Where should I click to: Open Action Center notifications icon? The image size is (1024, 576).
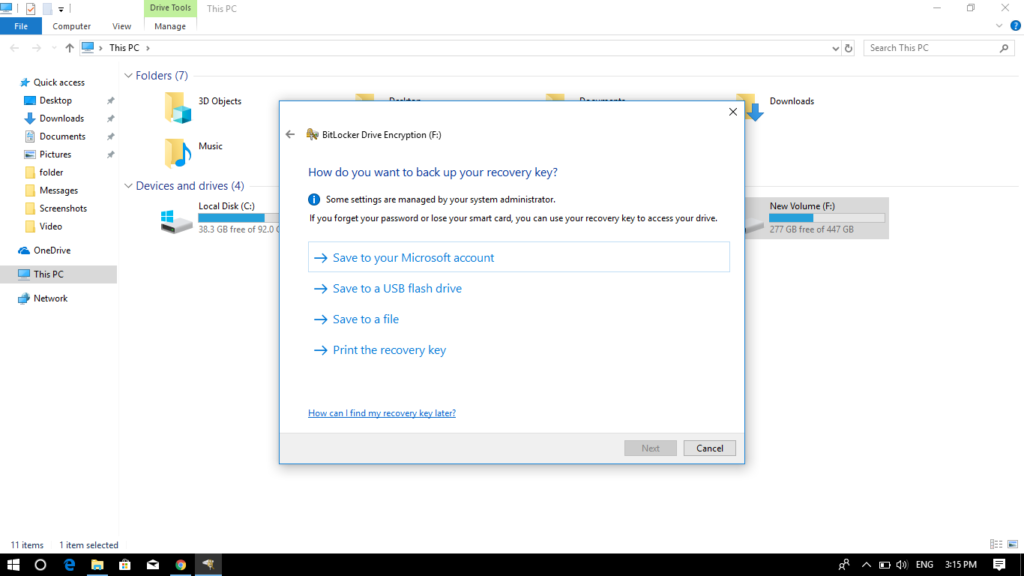(x=999, y=565)
